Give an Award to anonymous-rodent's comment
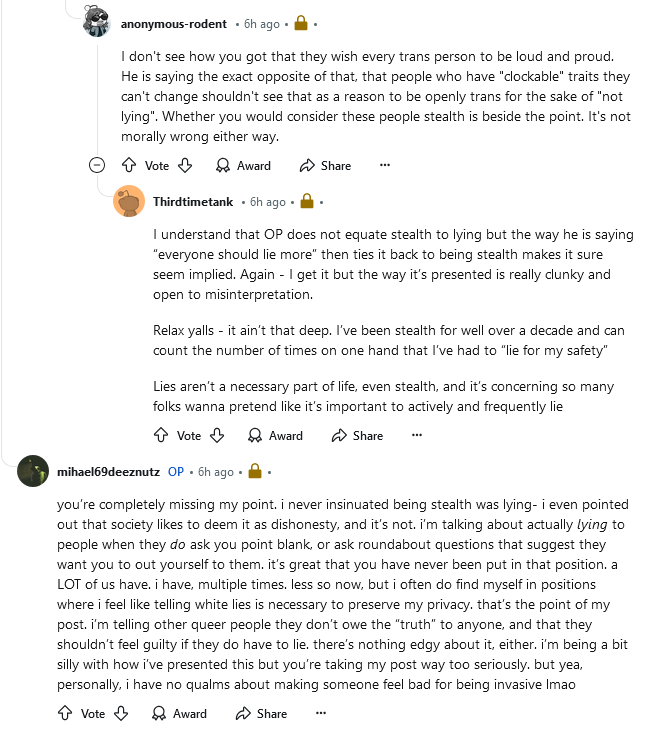The image size is (665, 731). (243, 166)
